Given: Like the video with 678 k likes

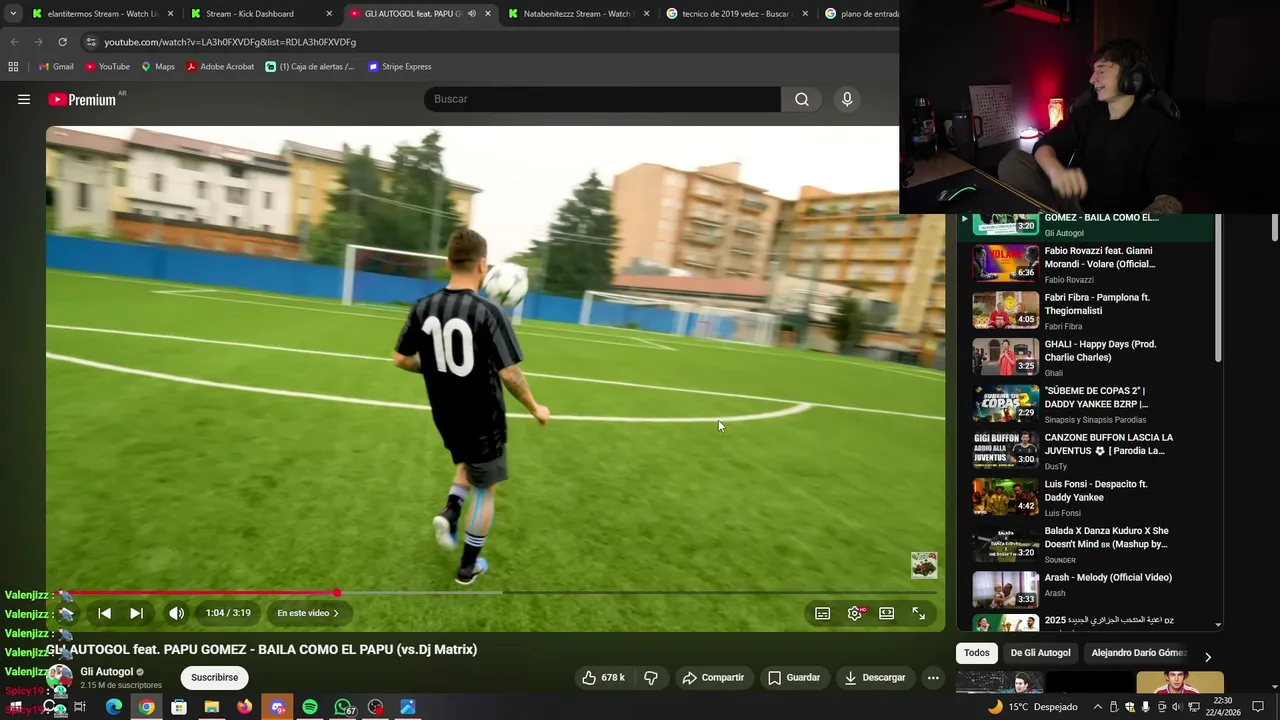Looking at the screenshot, I should click(604, 677).
